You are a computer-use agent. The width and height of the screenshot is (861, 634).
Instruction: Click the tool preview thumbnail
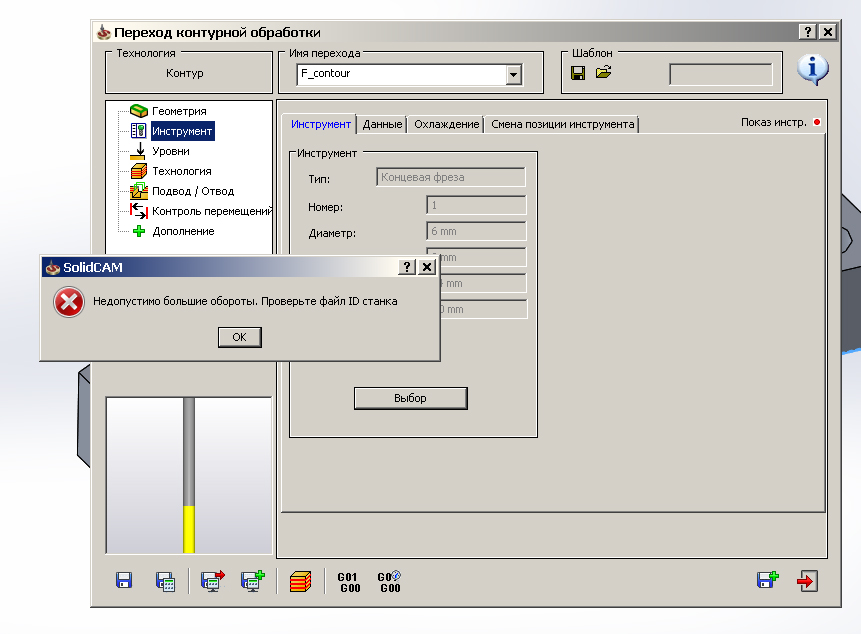click(x=189, y=475)
